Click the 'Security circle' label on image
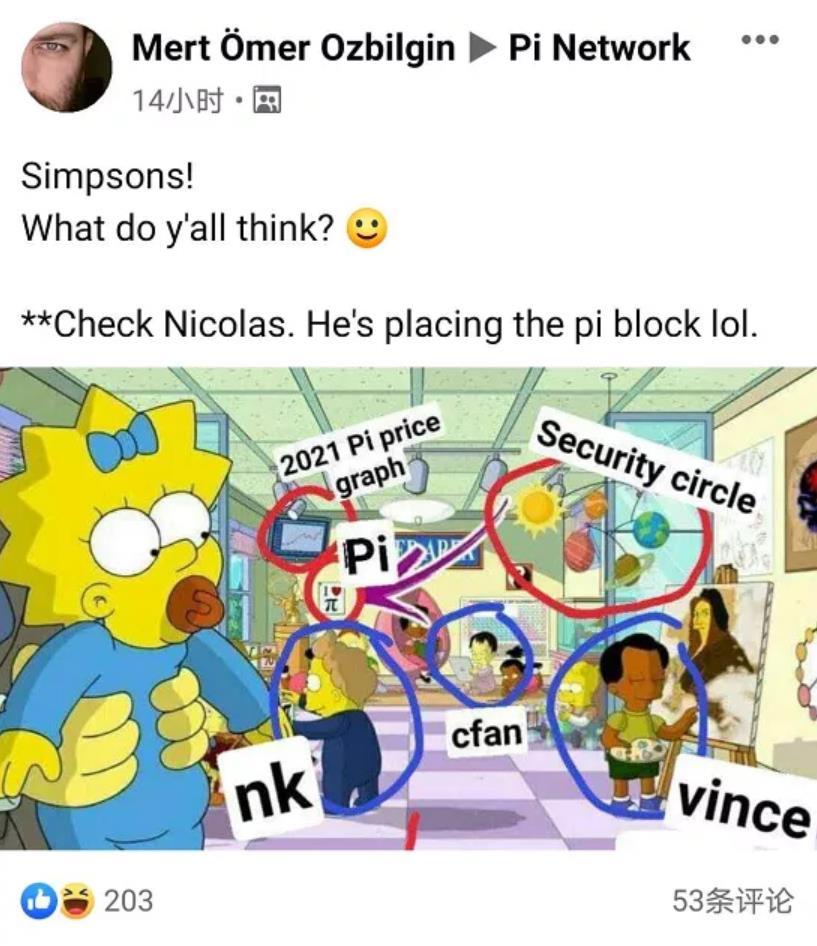 (646, 466)
